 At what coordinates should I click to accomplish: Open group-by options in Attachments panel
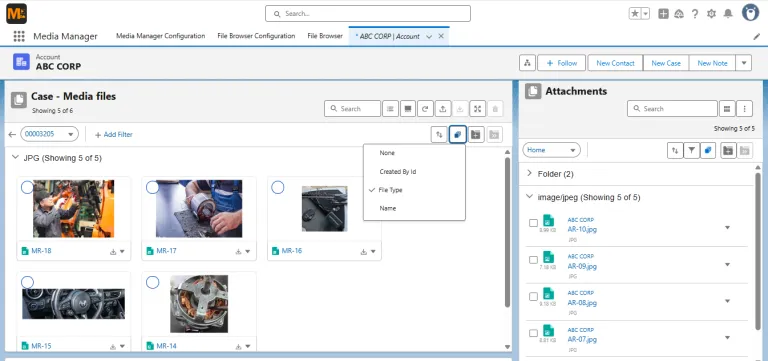click(708, 150)
